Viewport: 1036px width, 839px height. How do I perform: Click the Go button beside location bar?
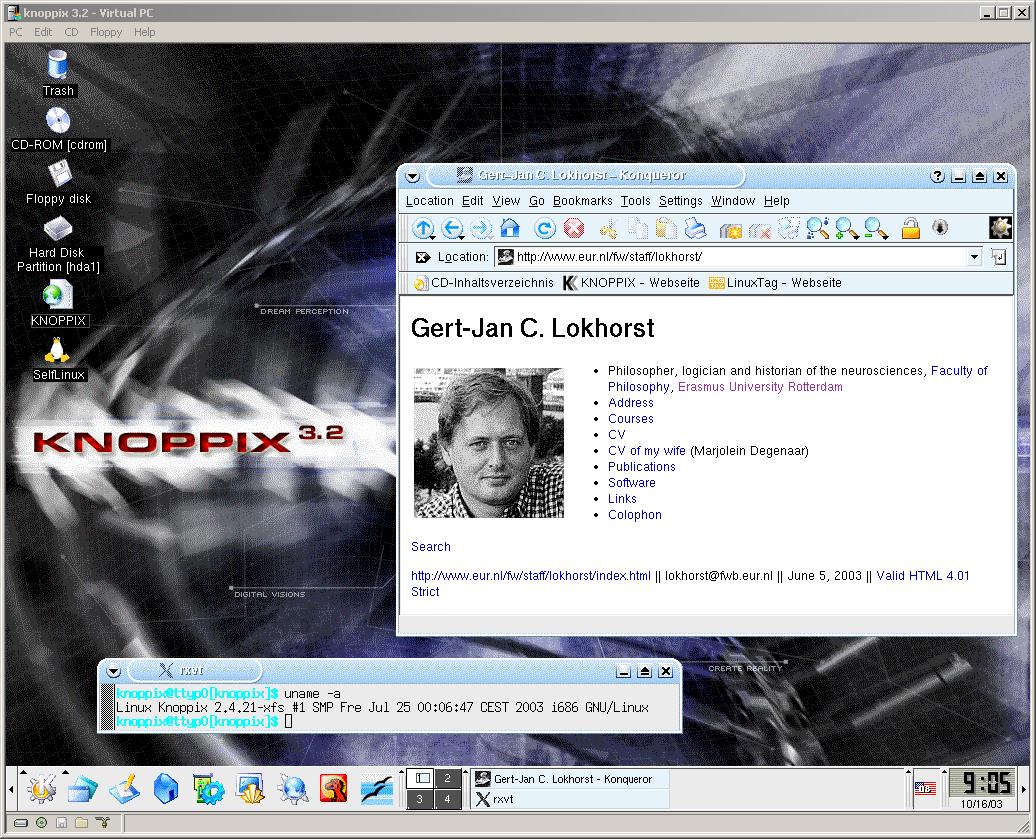click(x=998, y=257)
